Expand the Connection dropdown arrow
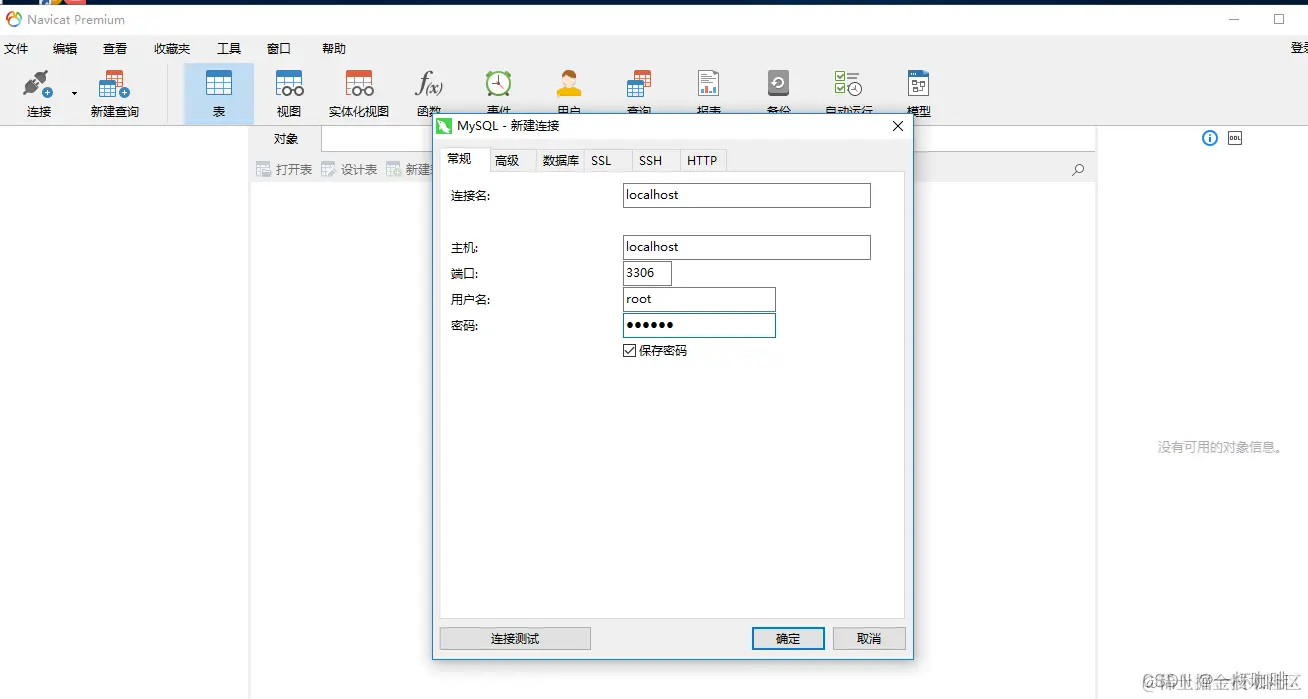Screen dimensions: 1308x699 click(74, 94)
